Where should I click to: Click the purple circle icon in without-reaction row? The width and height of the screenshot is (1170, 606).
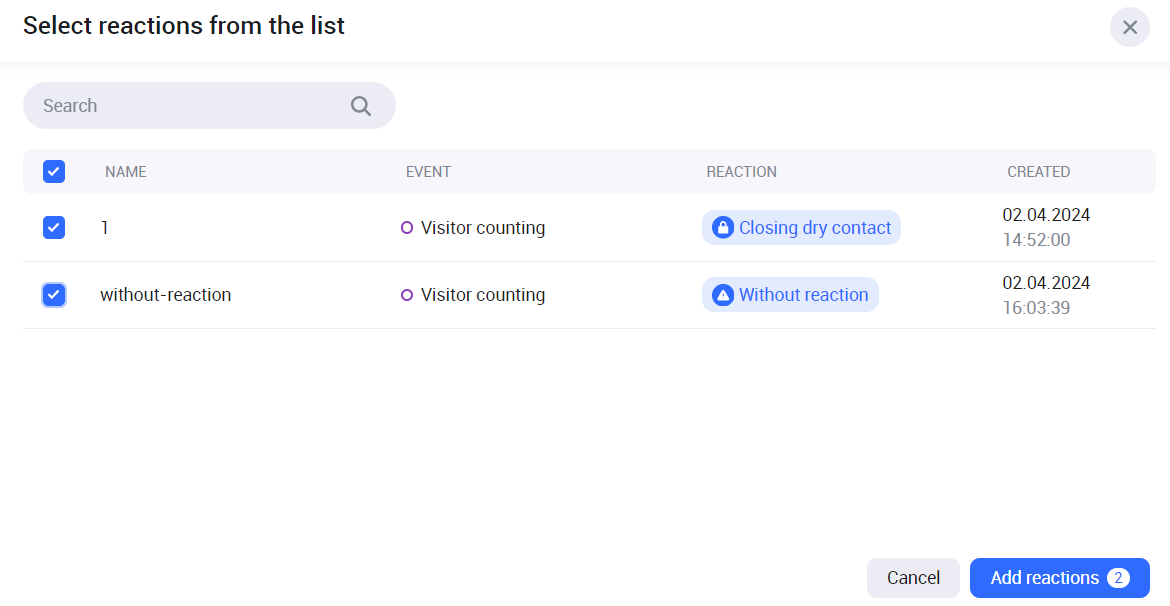click(x=407, y=295)
